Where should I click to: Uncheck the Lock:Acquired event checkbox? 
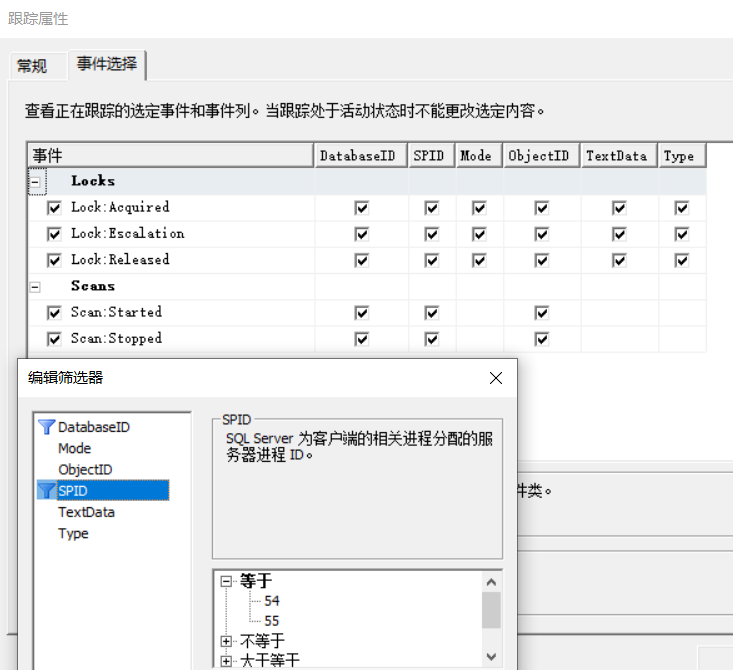click(x=54, y=208)
